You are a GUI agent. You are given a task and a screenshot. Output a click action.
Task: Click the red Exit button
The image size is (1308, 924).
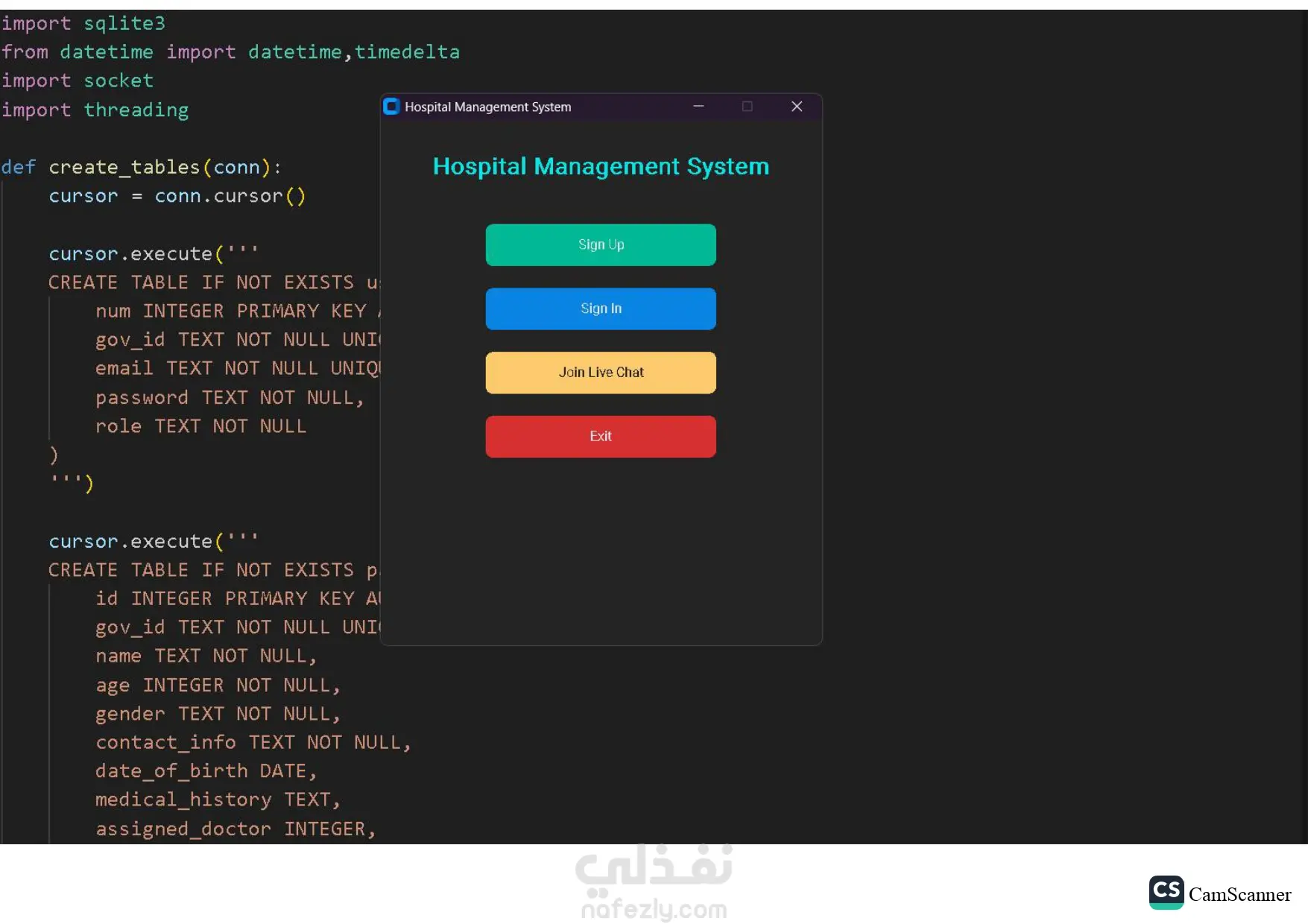(601, 437)
